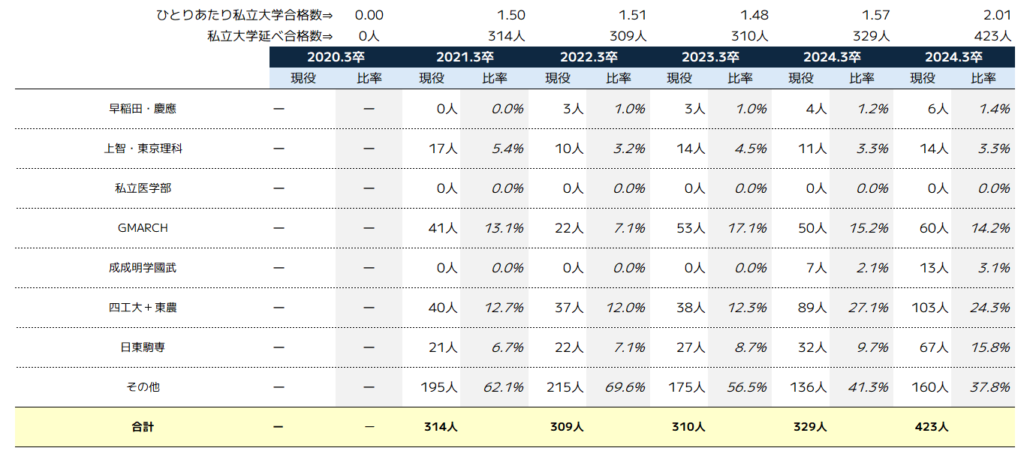The image size is (1024, 454).
Task: Click the 合計 total row label
Action: pyautogui.click(x=142, y=427)
